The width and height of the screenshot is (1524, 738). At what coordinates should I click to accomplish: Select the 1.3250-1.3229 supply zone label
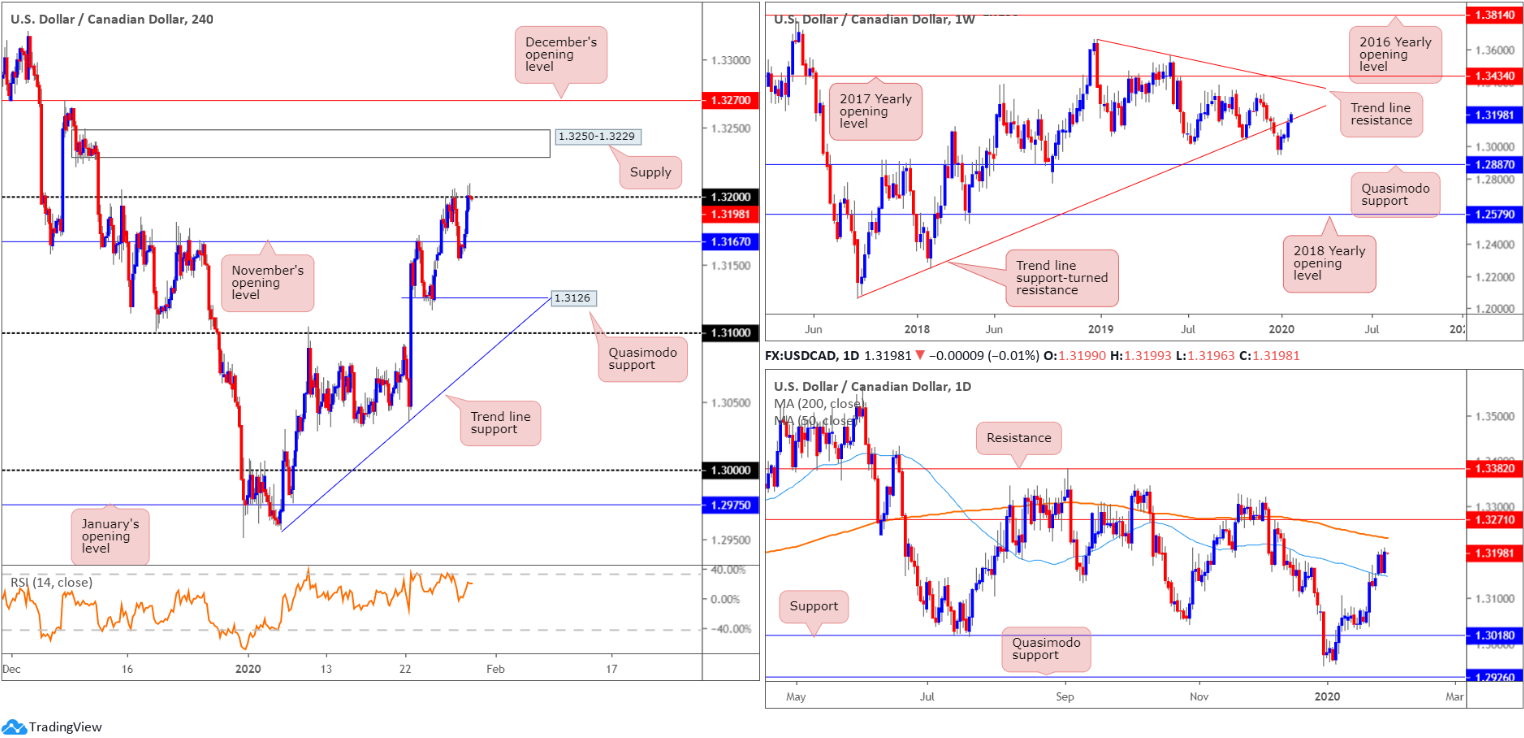[x=598, y=136]
